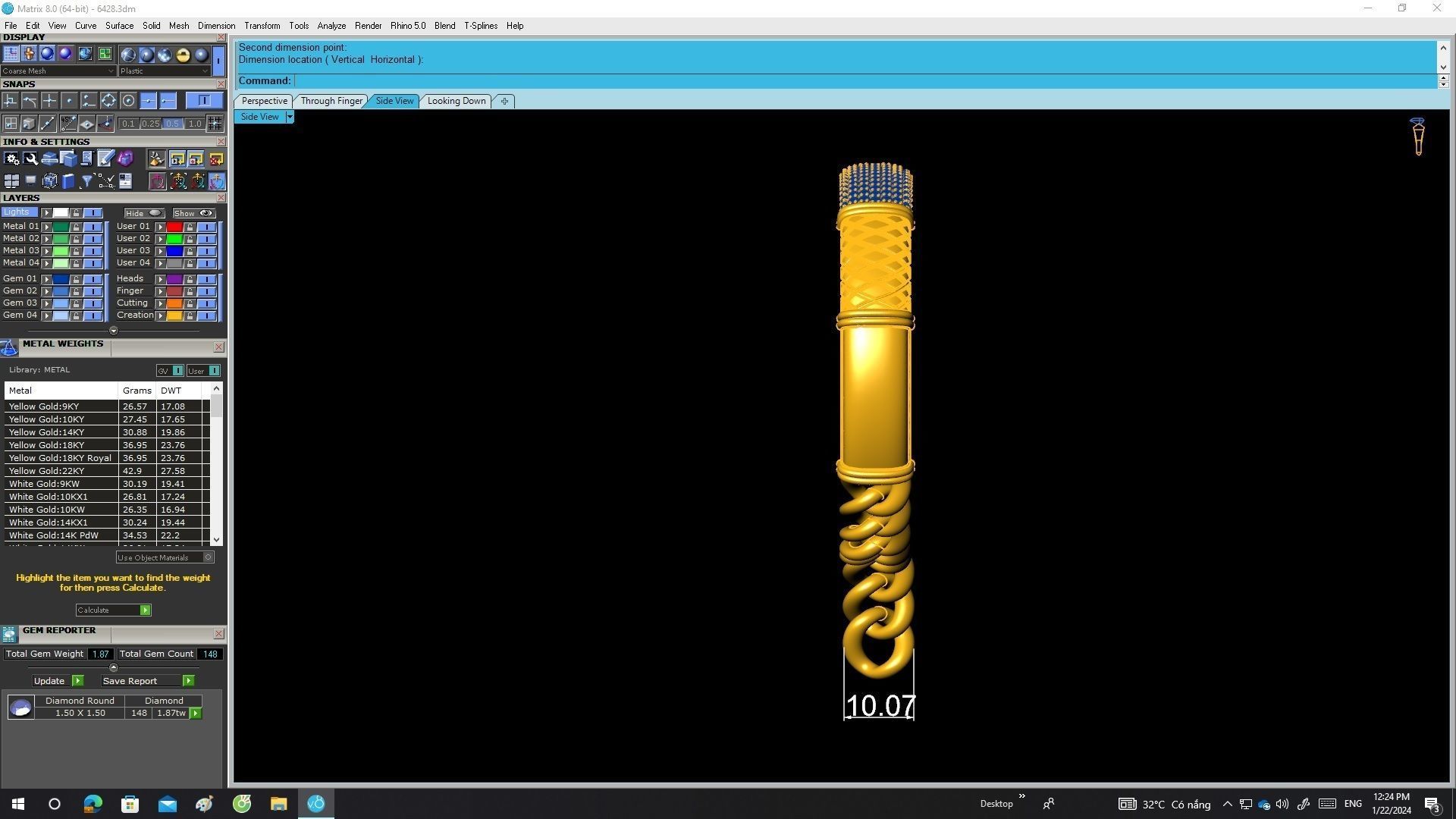
Task: Click the filter funnel icon in Info & Settings
Action: click(x=86, y=181)
